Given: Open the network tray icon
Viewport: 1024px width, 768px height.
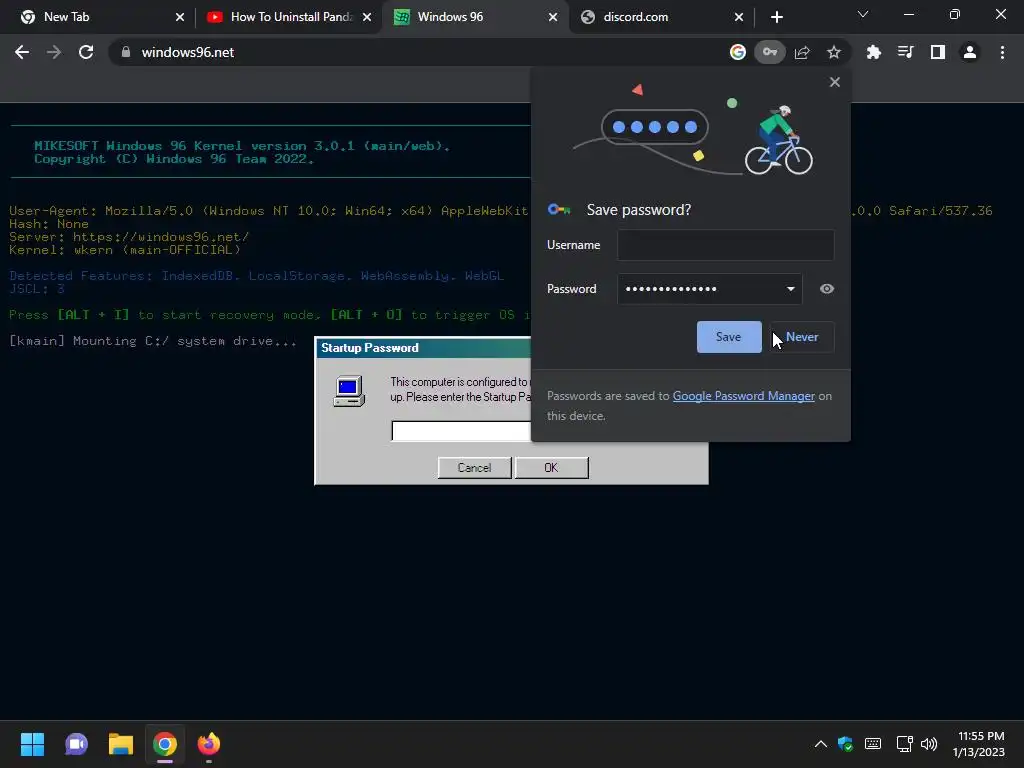Looking at the screenshot, I should tap(904, 744).
